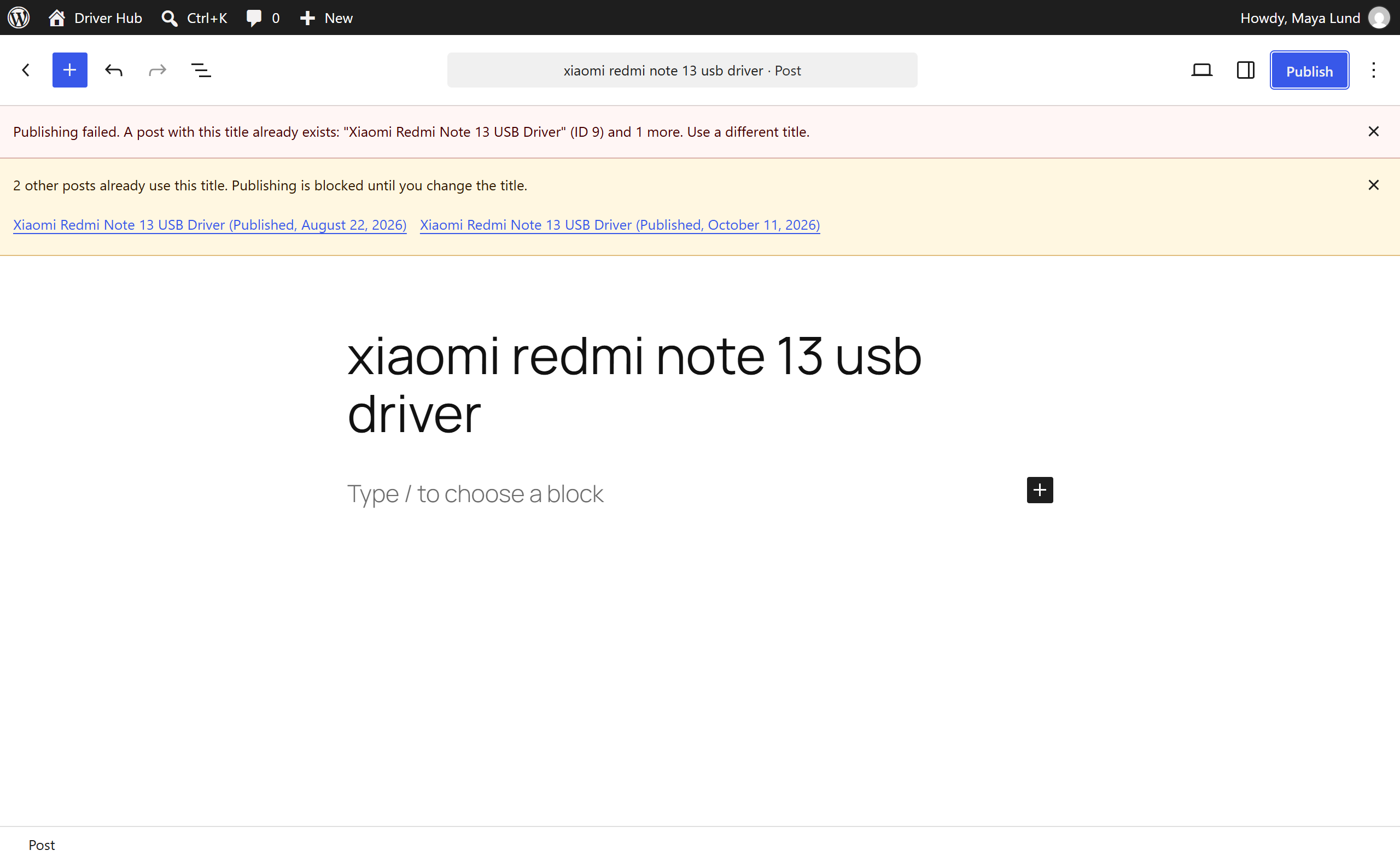The image size is (1400, 862).
Task: Click the black add block plus button
Action: click(1040, 490)
